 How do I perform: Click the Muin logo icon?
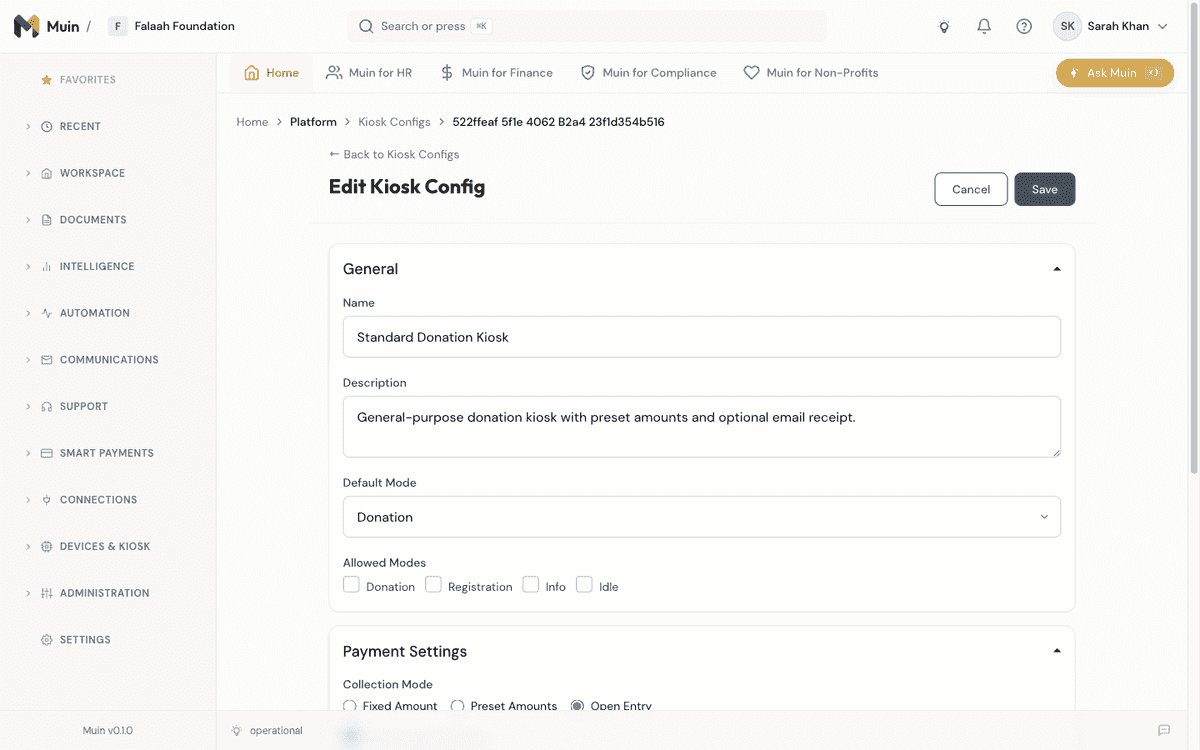tap(27, 26)
